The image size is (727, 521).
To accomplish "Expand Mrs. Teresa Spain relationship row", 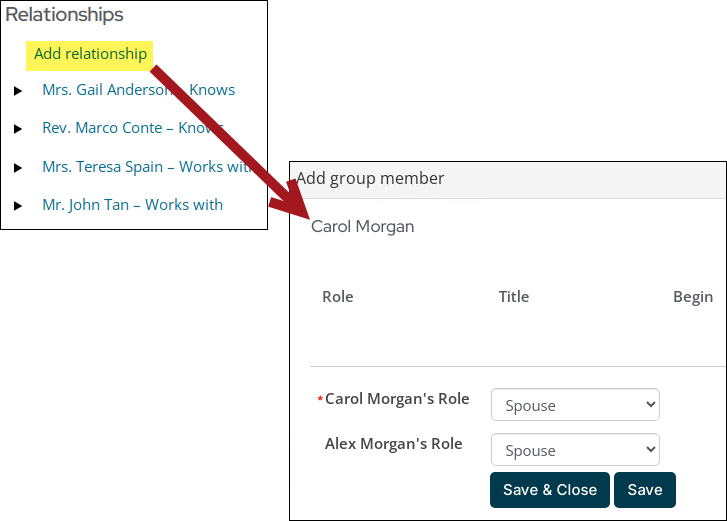I will click(x=18, y=168).
